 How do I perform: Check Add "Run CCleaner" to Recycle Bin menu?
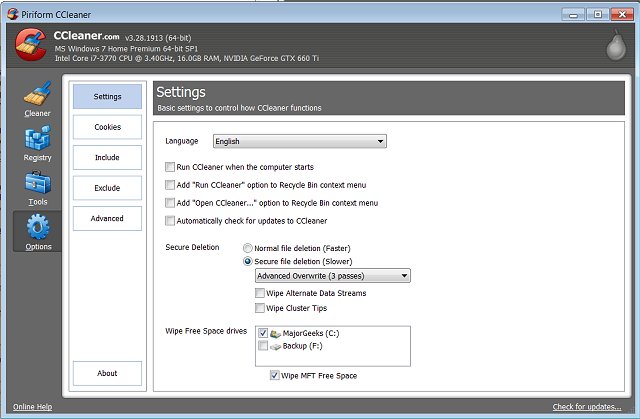(x=170, y=185)
